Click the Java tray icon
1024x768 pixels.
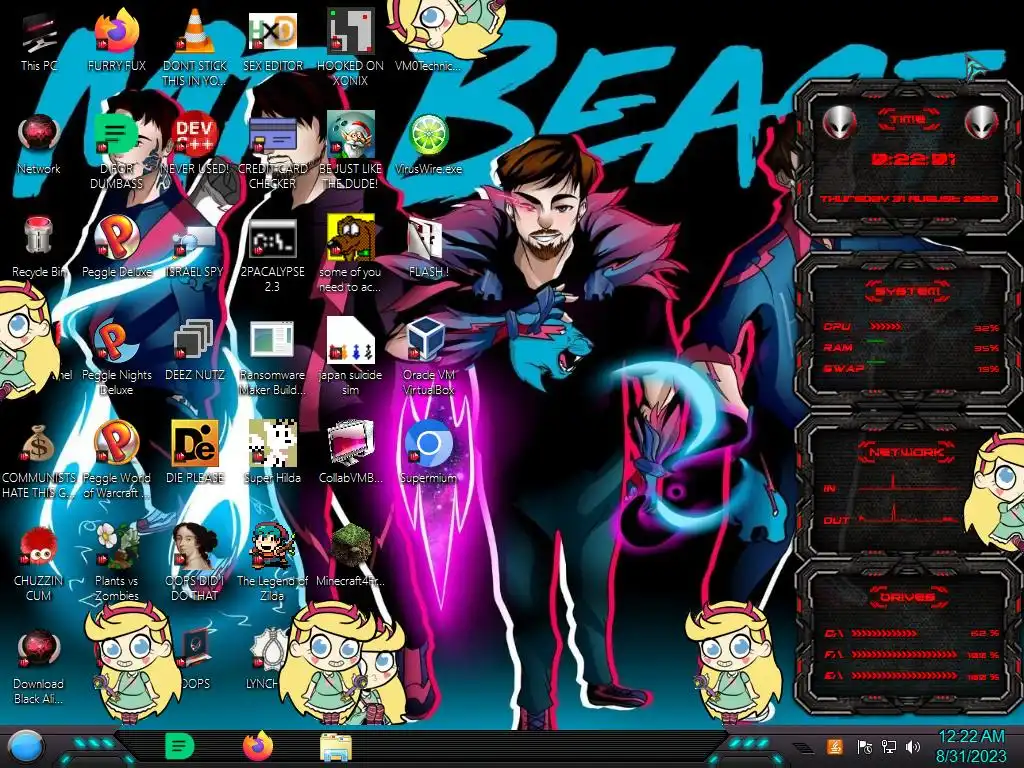click(835, 746)
